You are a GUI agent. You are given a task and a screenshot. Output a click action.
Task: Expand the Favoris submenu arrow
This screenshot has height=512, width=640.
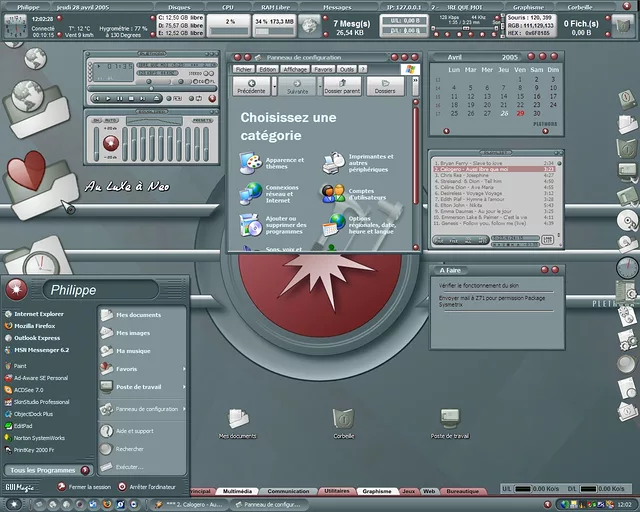click(185, 369)
